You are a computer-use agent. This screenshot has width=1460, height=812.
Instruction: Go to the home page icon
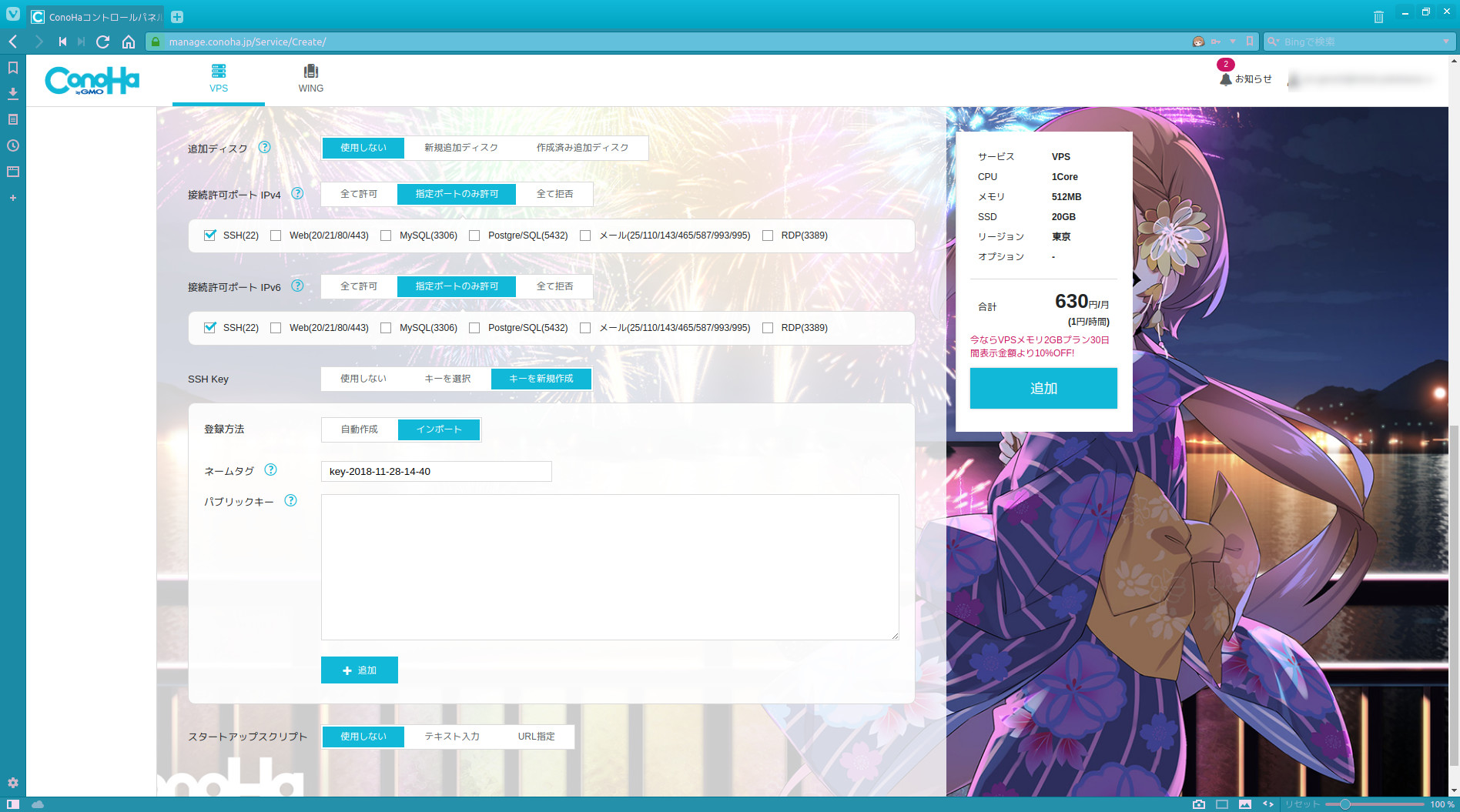click(x=129, y=42)
